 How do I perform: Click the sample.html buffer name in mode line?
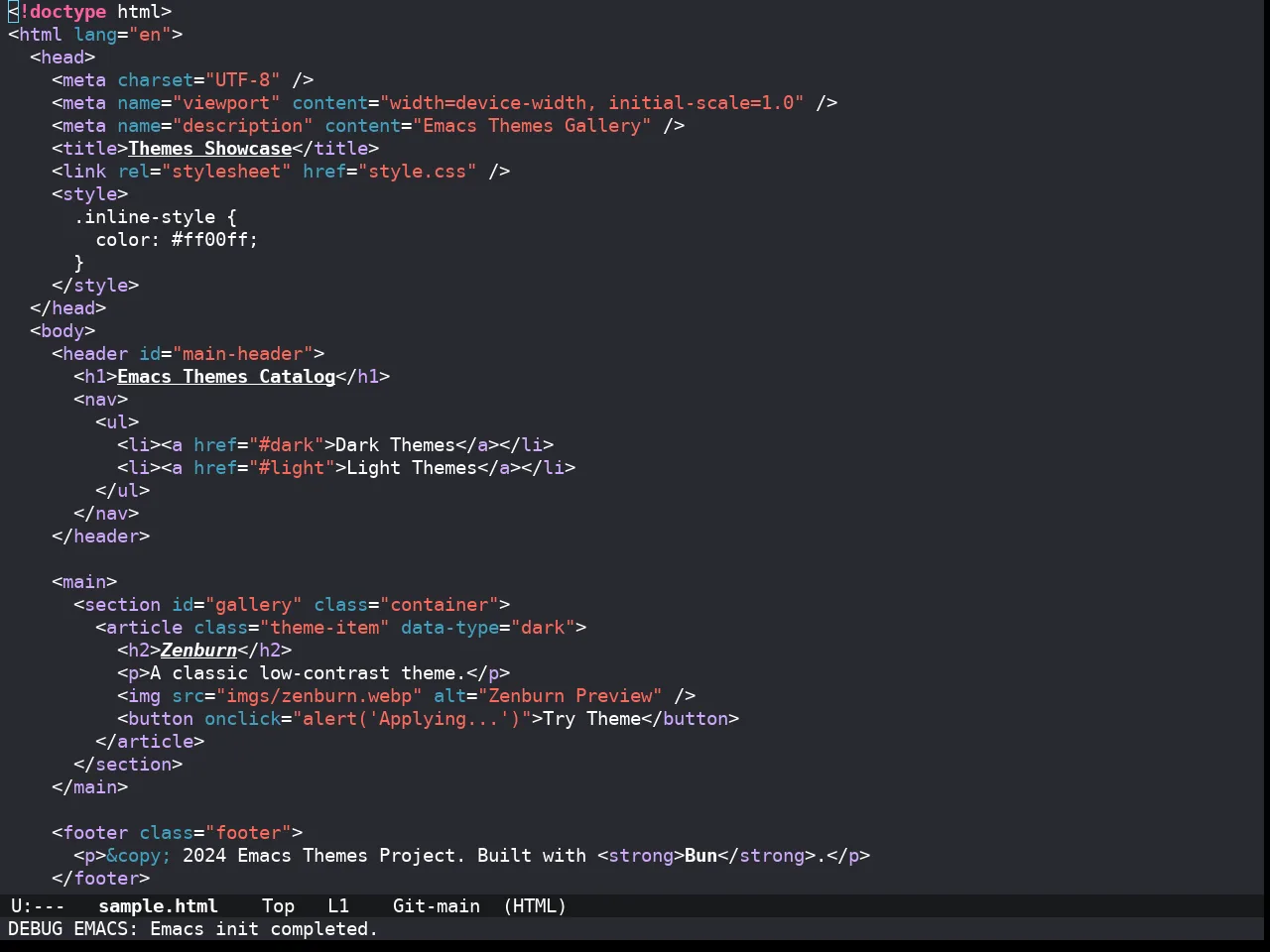tap(158, 906)
